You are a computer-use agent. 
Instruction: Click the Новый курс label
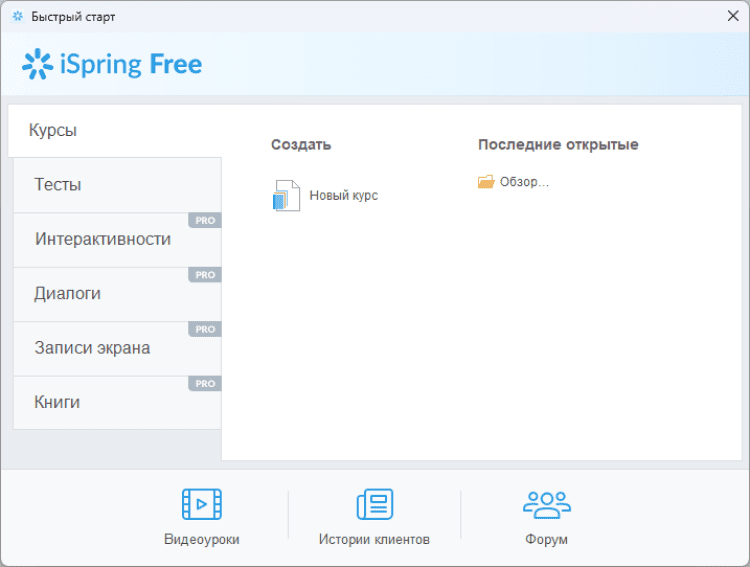click(343, 195)
